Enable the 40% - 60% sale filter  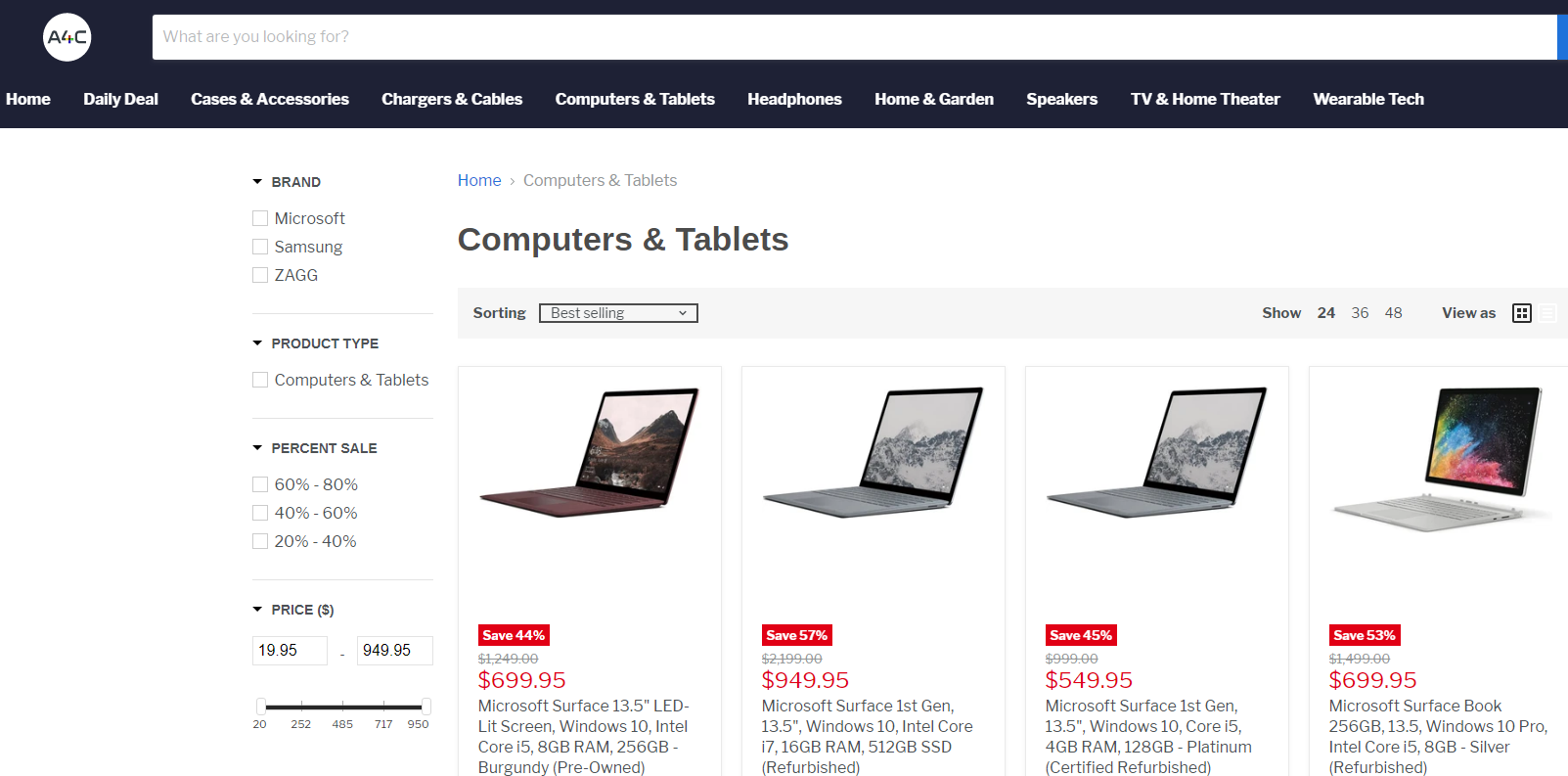[260, 513]
